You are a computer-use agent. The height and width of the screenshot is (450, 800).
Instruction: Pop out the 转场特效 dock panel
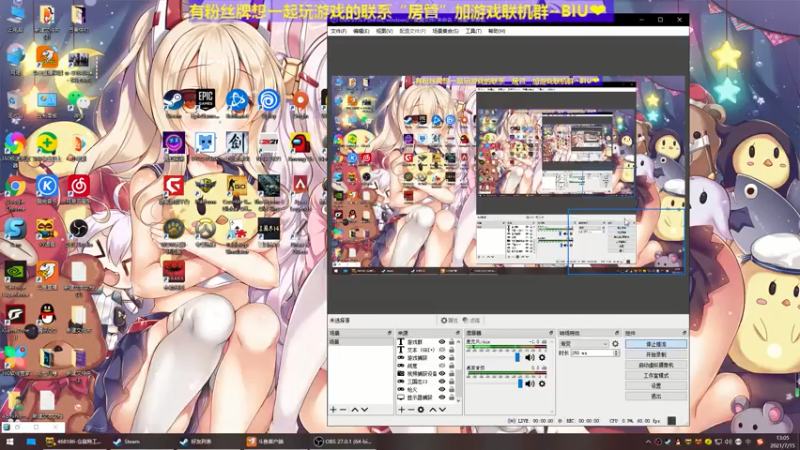point(617,333)
